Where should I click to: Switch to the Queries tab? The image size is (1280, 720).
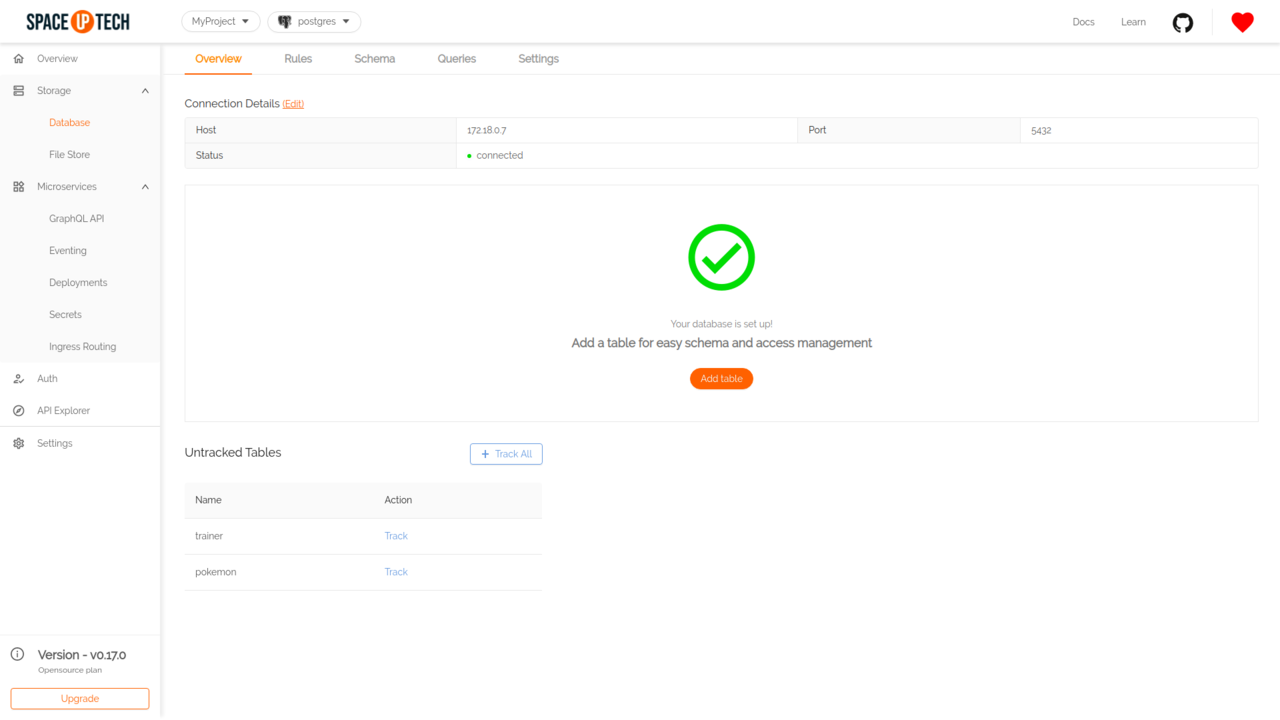pyautogui.click(x=456, y=59)
